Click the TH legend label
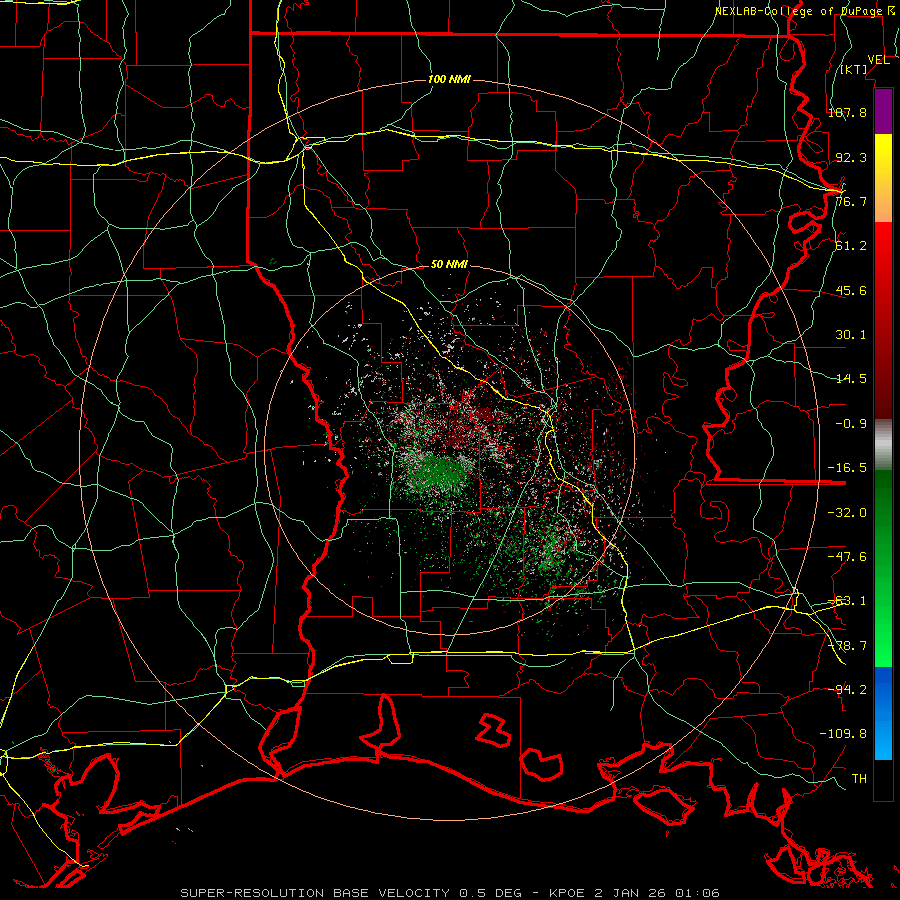The image size is (900, 900). click(x=859, y=779)
